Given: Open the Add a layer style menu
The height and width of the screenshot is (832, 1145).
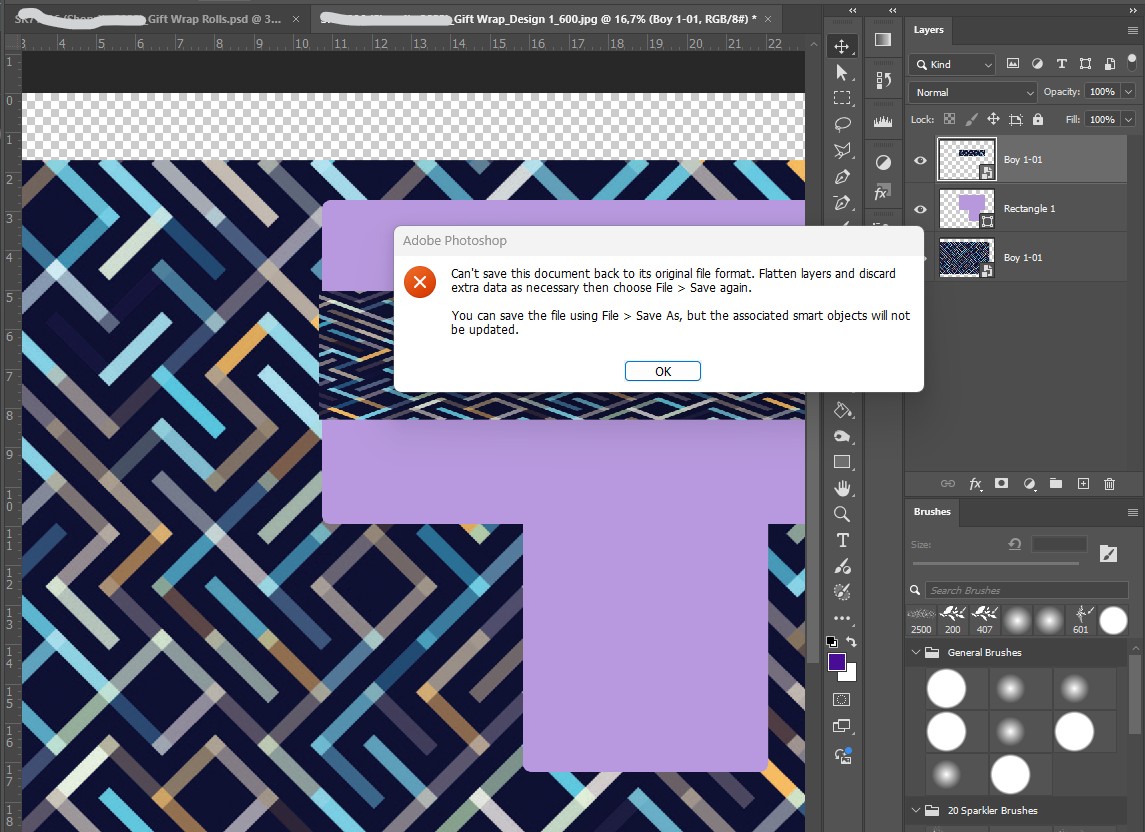Looking at the screenshot, I should click(975, 484).
